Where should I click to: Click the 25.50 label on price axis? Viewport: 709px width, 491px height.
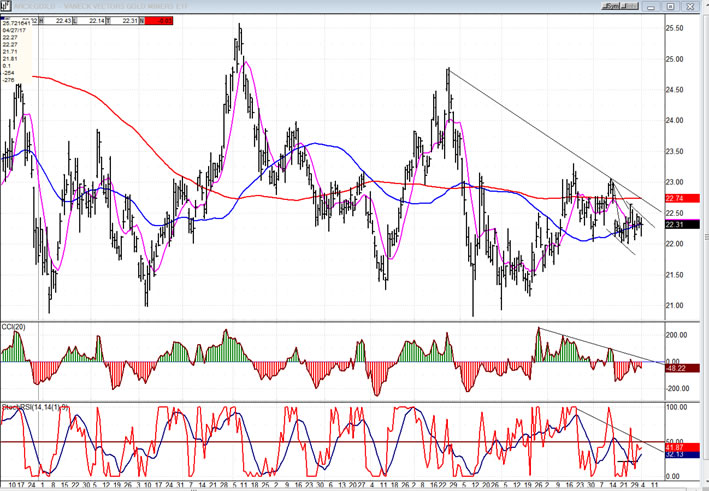(676, 28)
